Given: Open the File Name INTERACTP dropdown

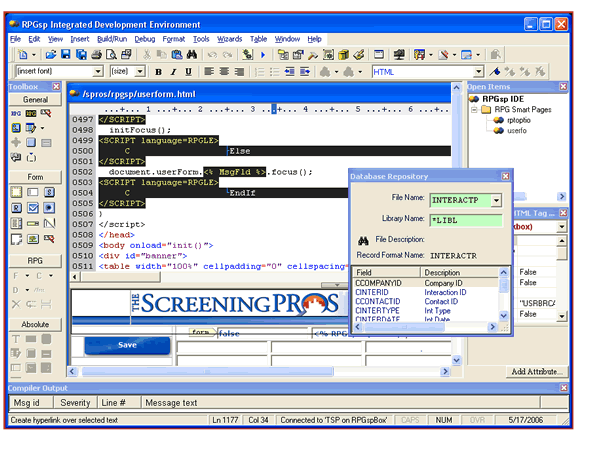Looking at the screenshot, I should click(496, 201).
